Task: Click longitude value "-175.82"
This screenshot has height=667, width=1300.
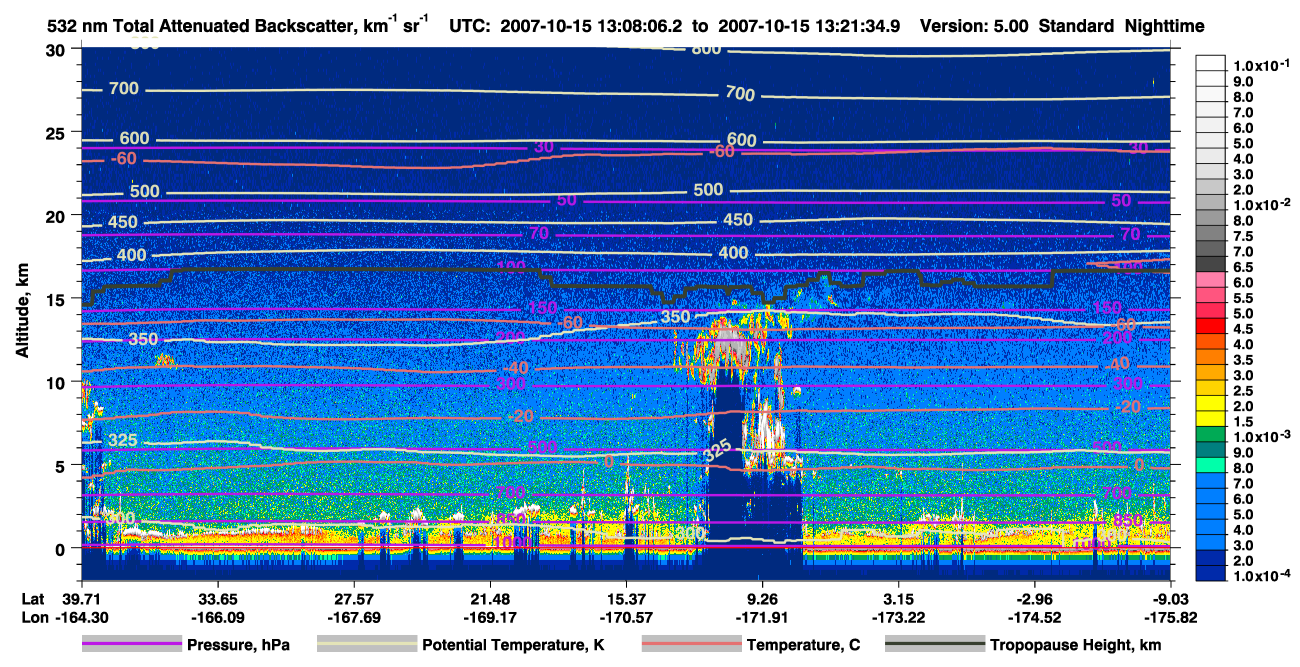Action: 1171,617
